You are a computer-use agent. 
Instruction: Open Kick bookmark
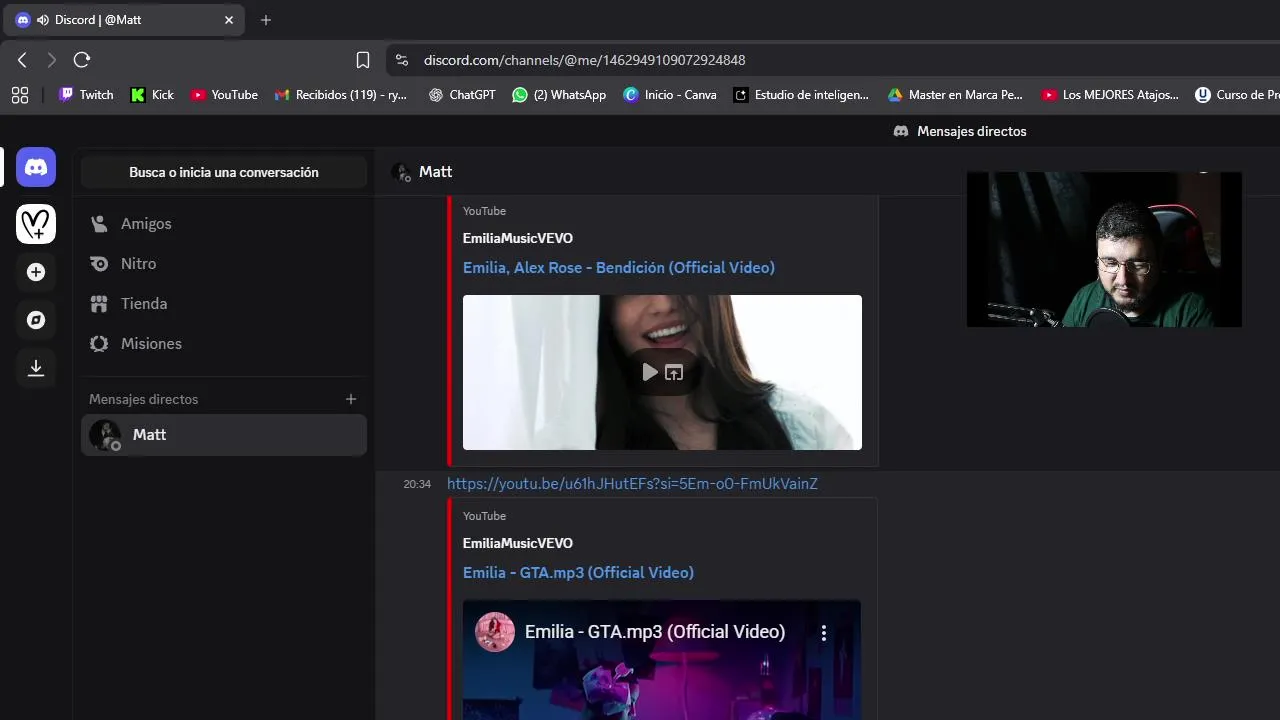pos(153,95)
